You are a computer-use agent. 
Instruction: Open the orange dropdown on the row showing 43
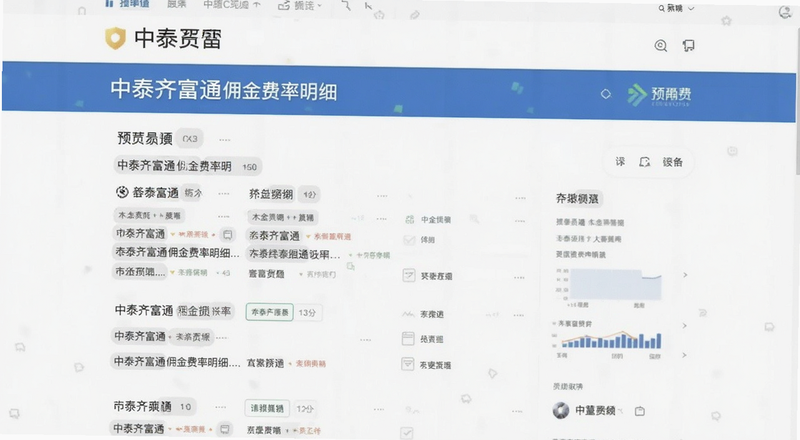172,273
